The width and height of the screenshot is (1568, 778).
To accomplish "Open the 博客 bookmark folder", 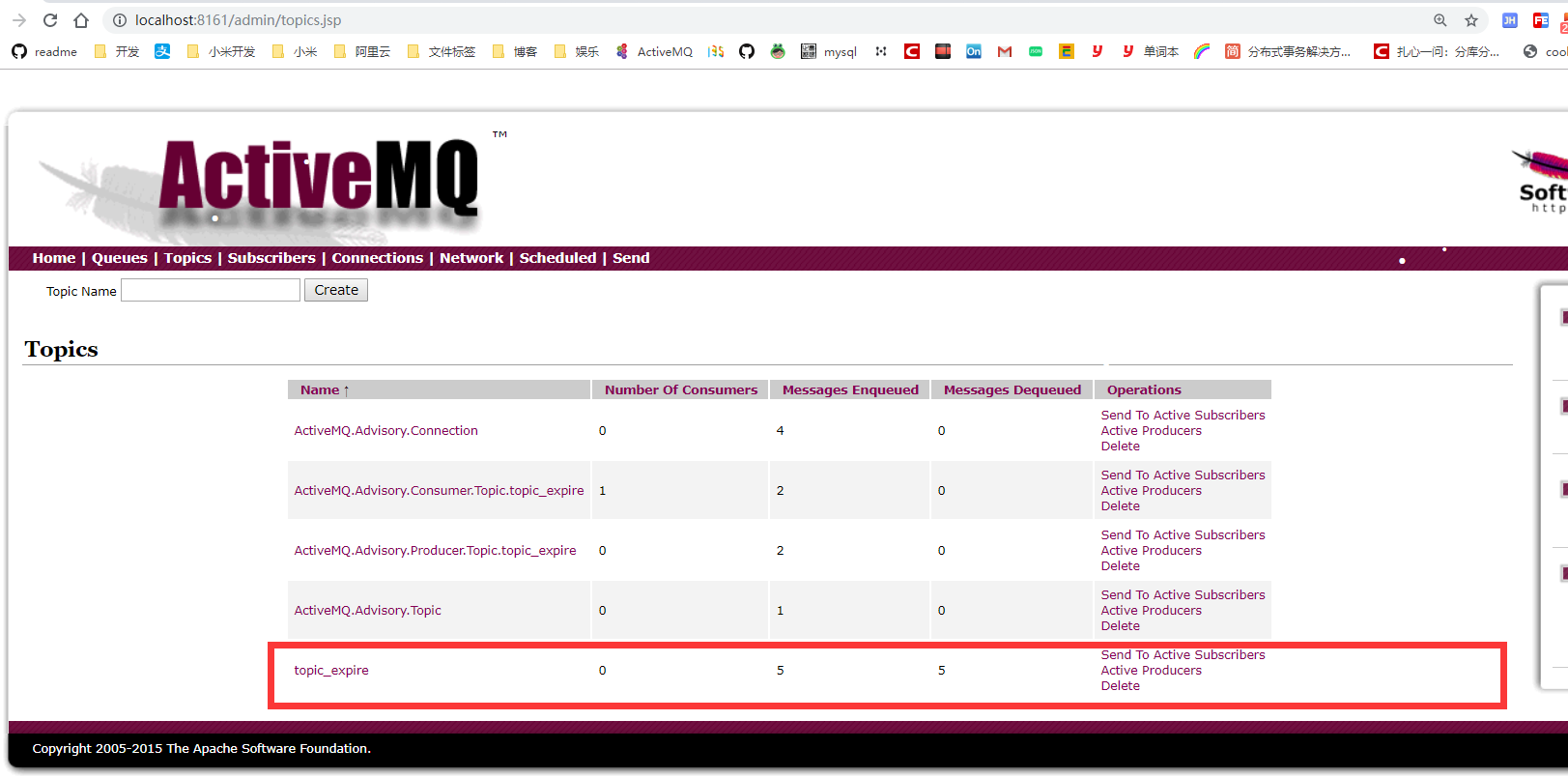I will [515, 51].
